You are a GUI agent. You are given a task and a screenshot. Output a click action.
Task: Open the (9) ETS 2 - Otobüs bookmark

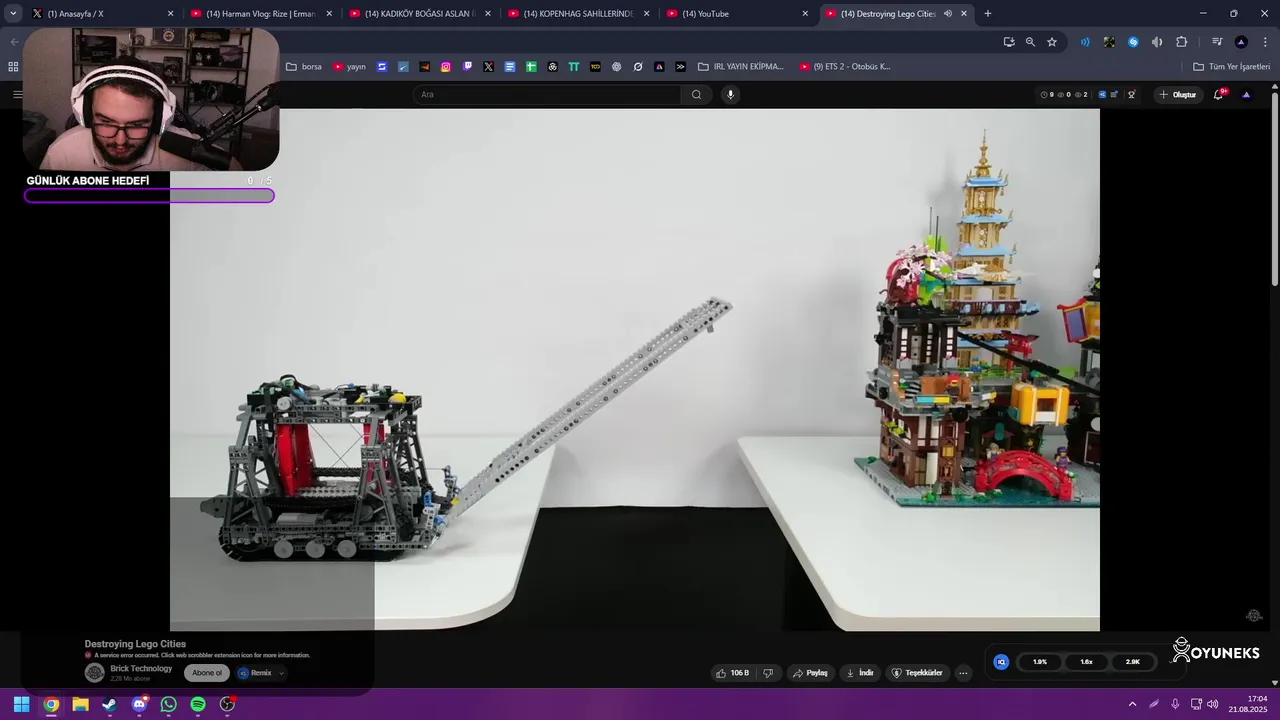tap(845, 67)
